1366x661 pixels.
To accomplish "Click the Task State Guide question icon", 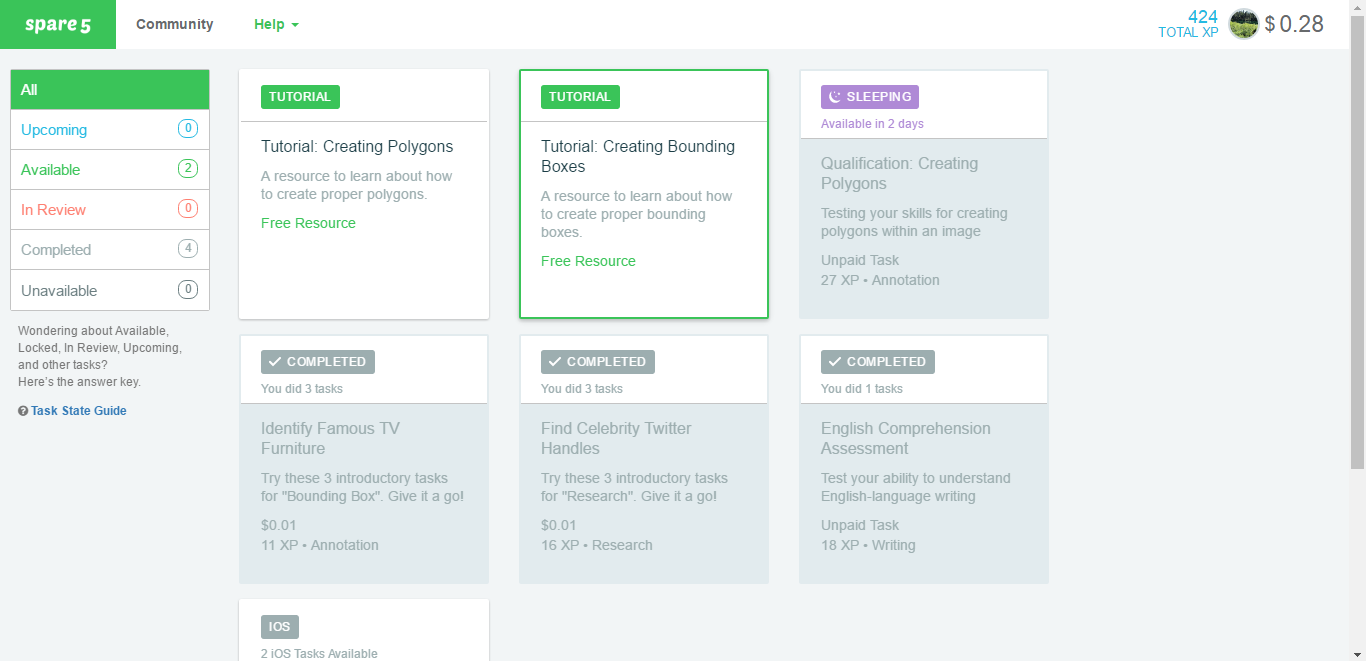I will [23, 411].
